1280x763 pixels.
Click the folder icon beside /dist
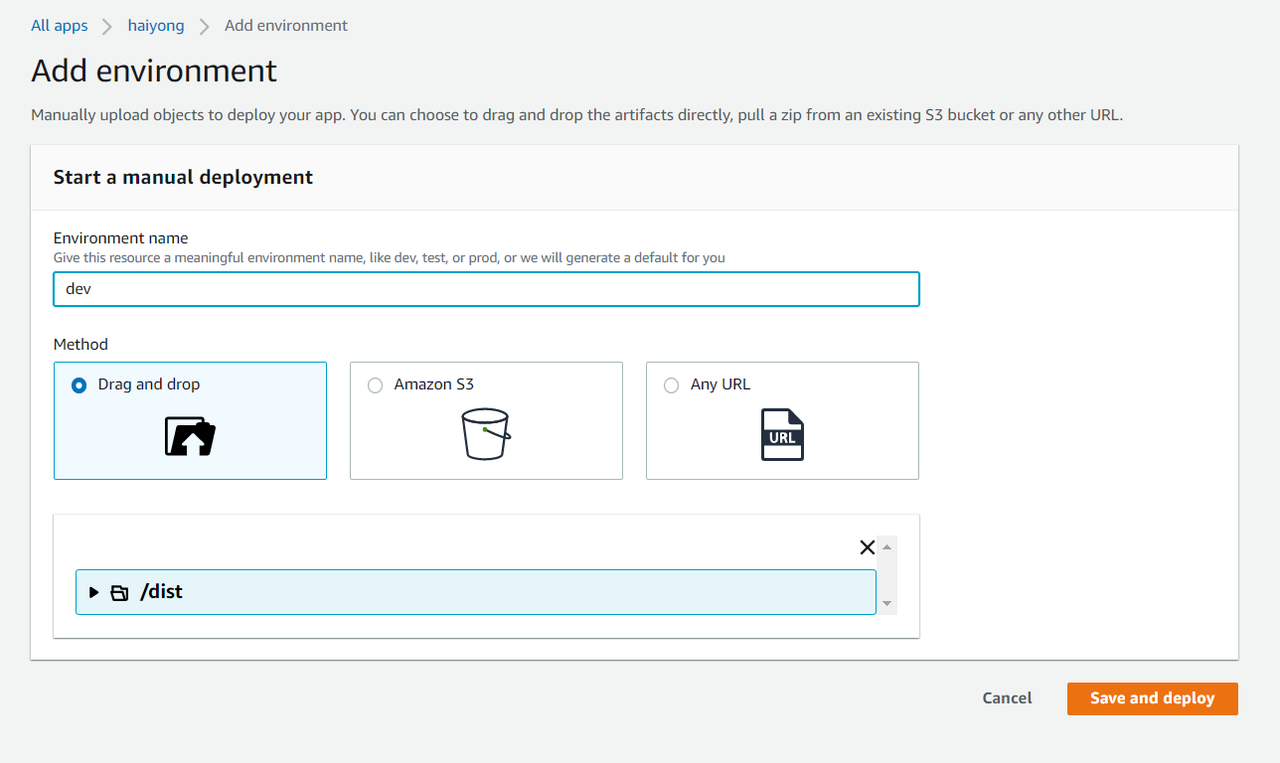click(x=120, y=592)
